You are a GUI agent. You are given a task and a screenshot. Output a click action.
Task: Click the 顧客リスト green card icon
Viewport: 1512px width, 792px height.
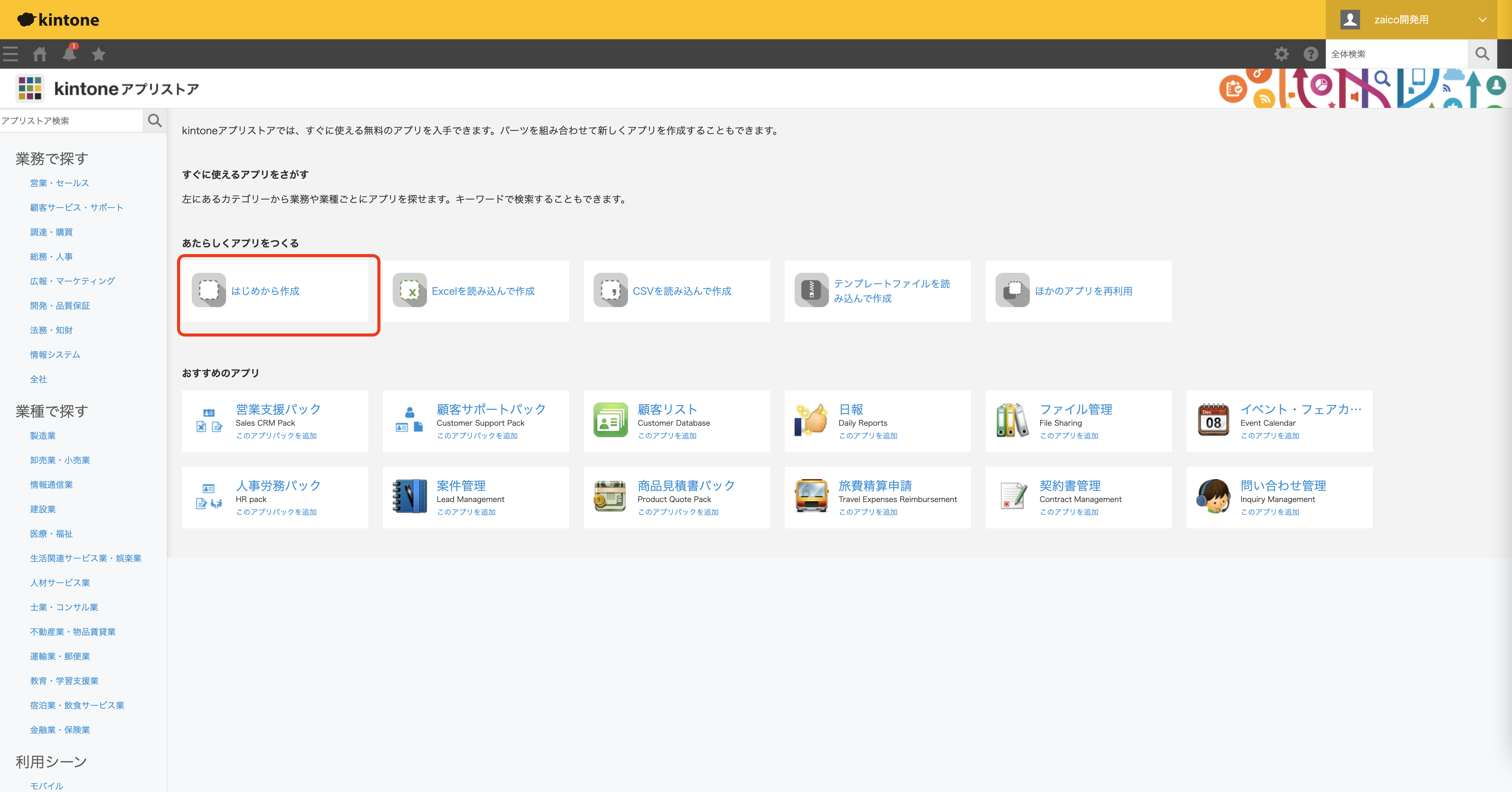click(610, 420)
